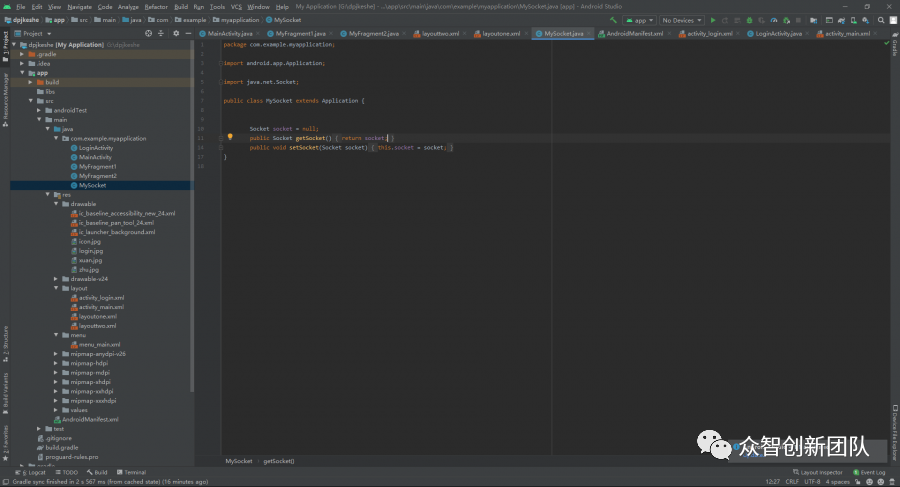The width and height of the screenshot is (900, 487).
Task: Click the Make Project hammer icon
Action: point(613,20)
